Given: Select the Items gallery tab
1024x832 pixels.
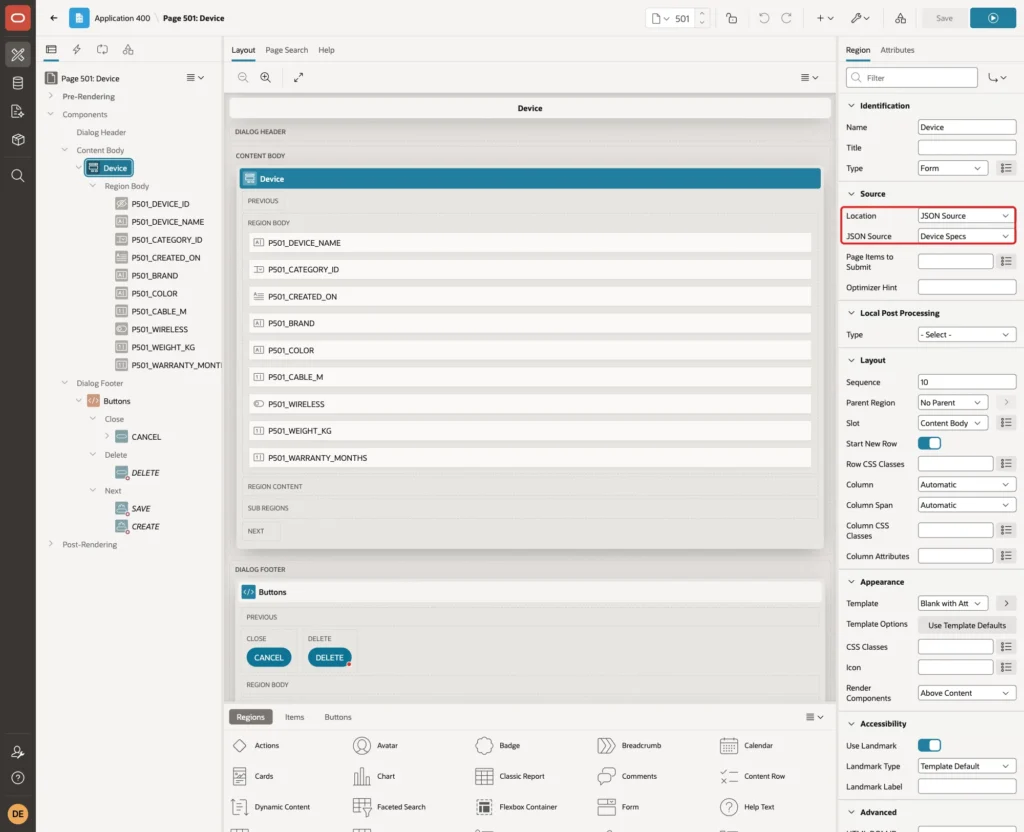Looking at the screenshot, I should 295,717.
